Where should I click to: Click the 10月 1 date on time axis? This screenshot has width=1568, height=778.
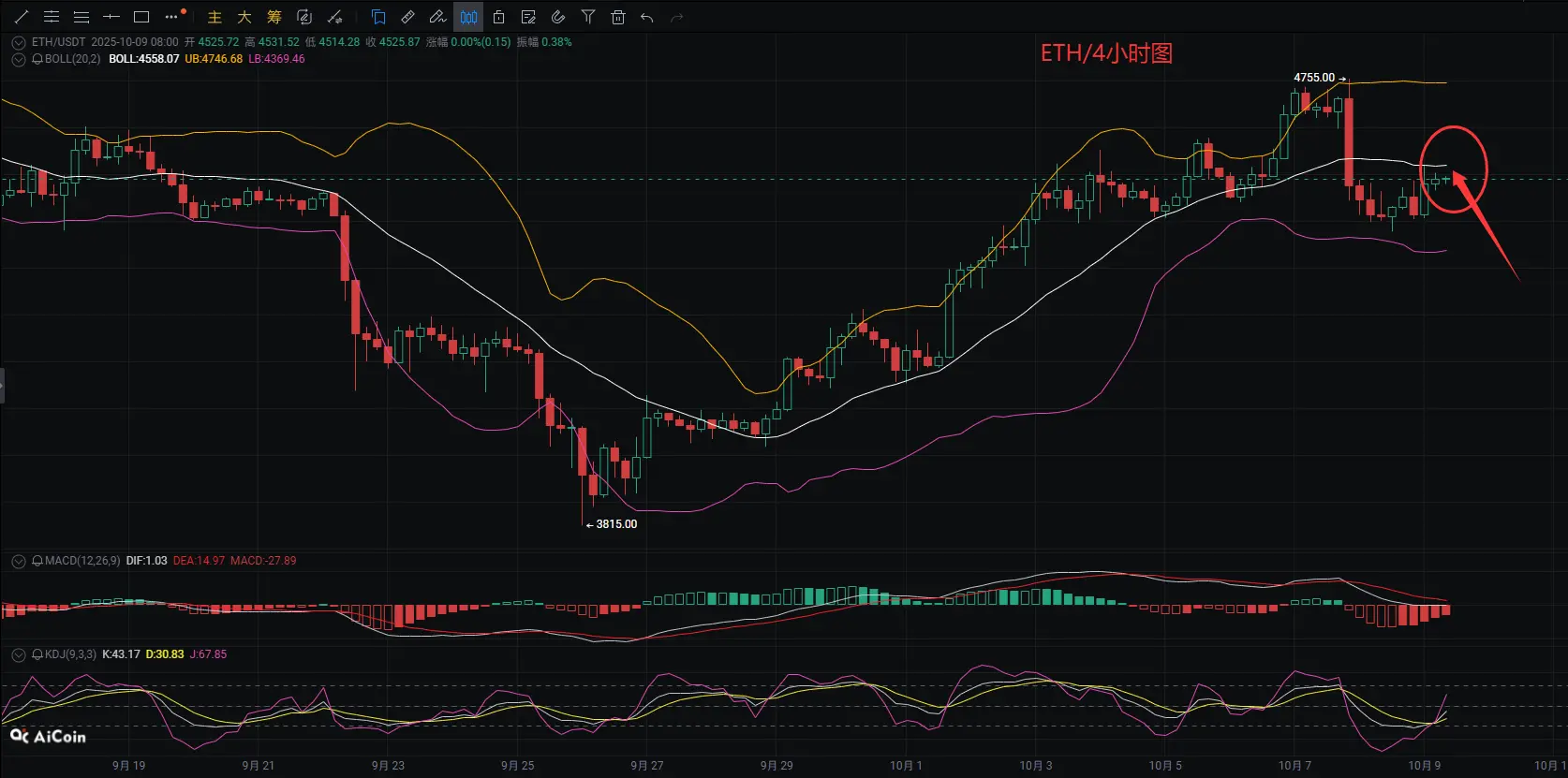coord(906,766)
